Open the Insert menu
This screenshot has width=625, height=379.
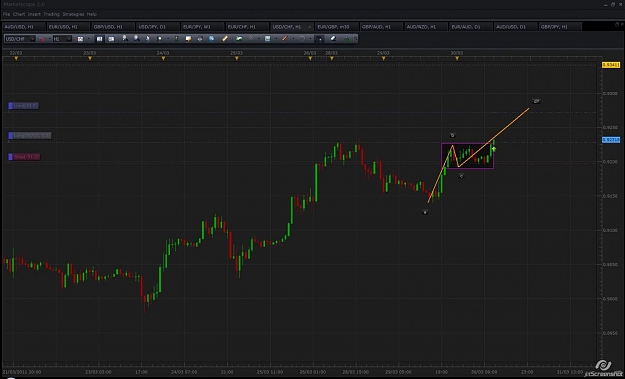point(34,14)
